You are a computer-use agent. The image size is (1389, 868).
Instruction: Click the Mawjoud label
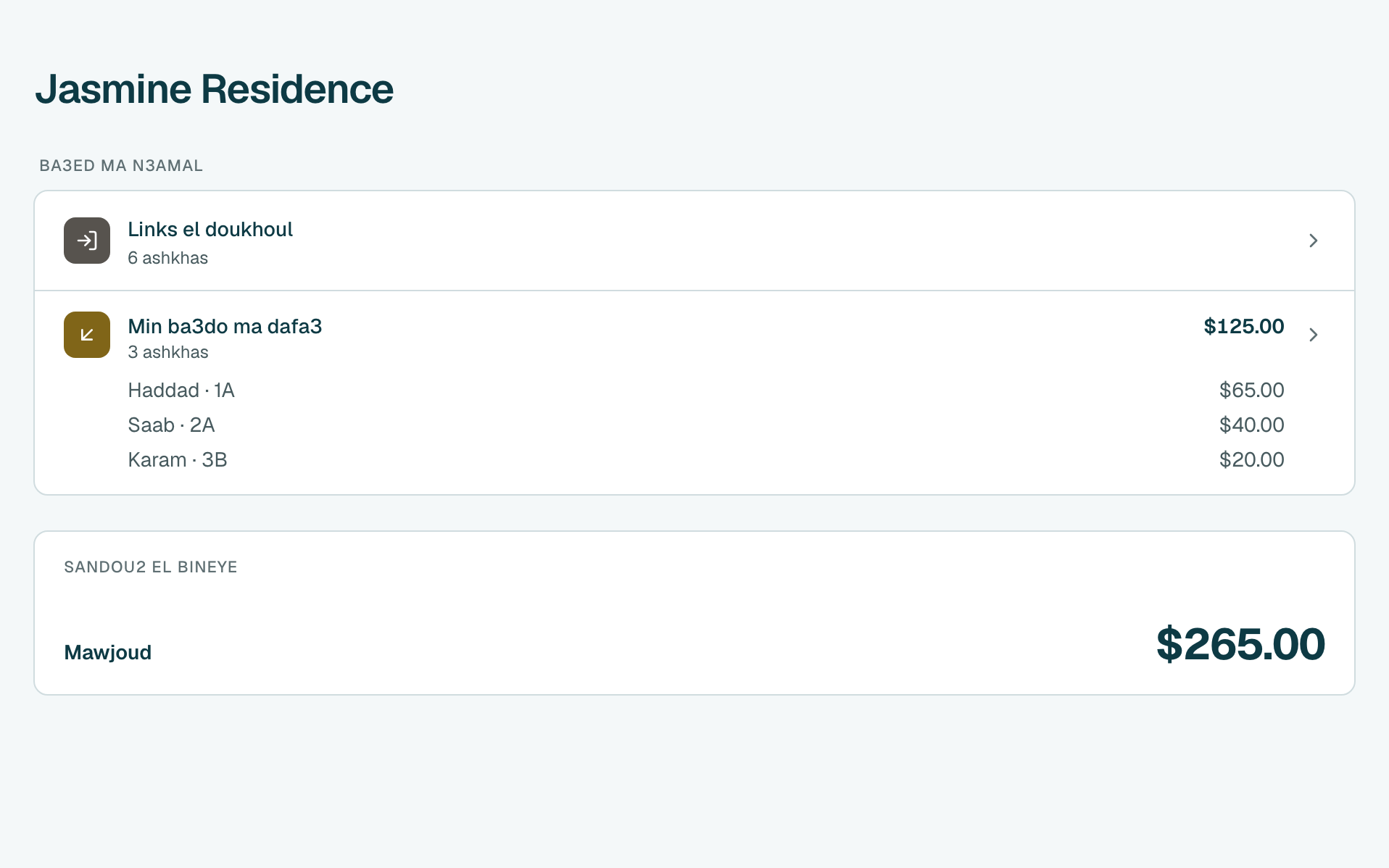click(x=108, y=652)
